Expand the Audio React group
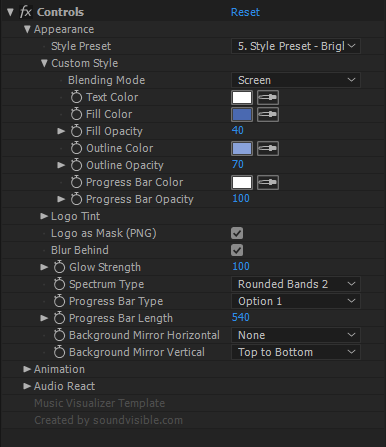The image size is (386, 447). (x=27, y=386)
